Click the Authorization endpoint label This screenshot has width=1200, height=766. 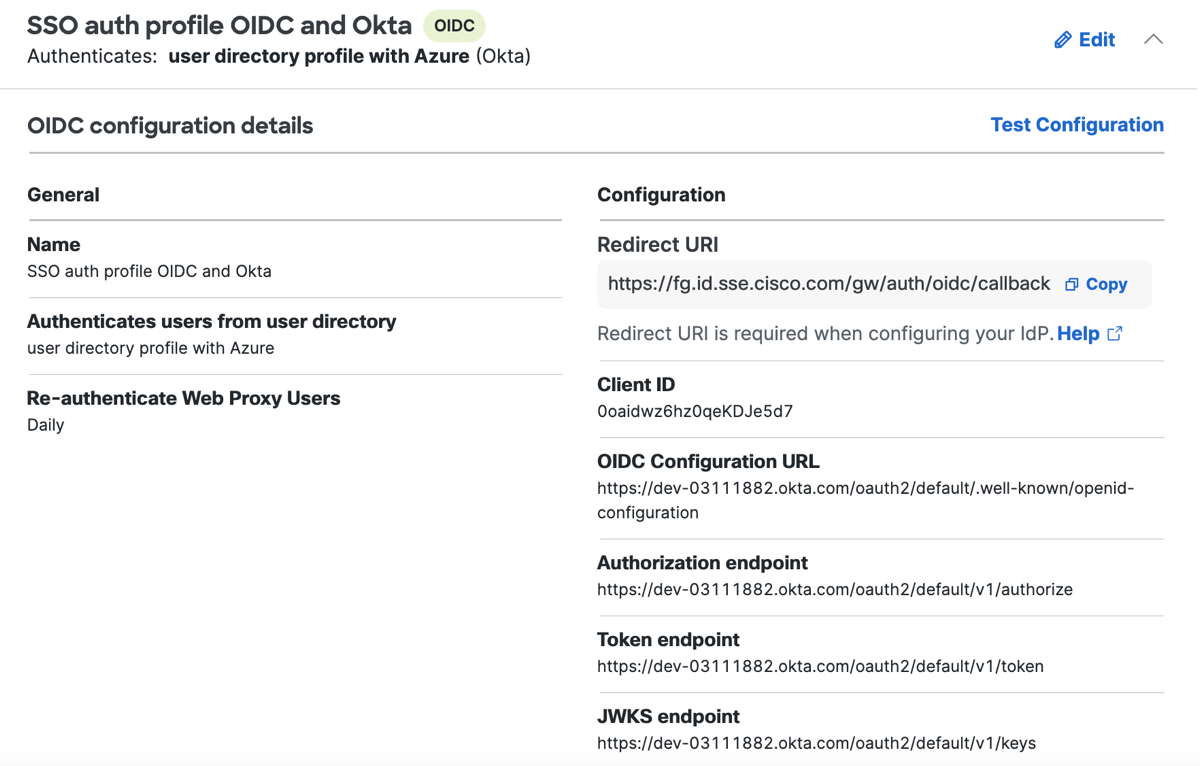click(702, 563)
